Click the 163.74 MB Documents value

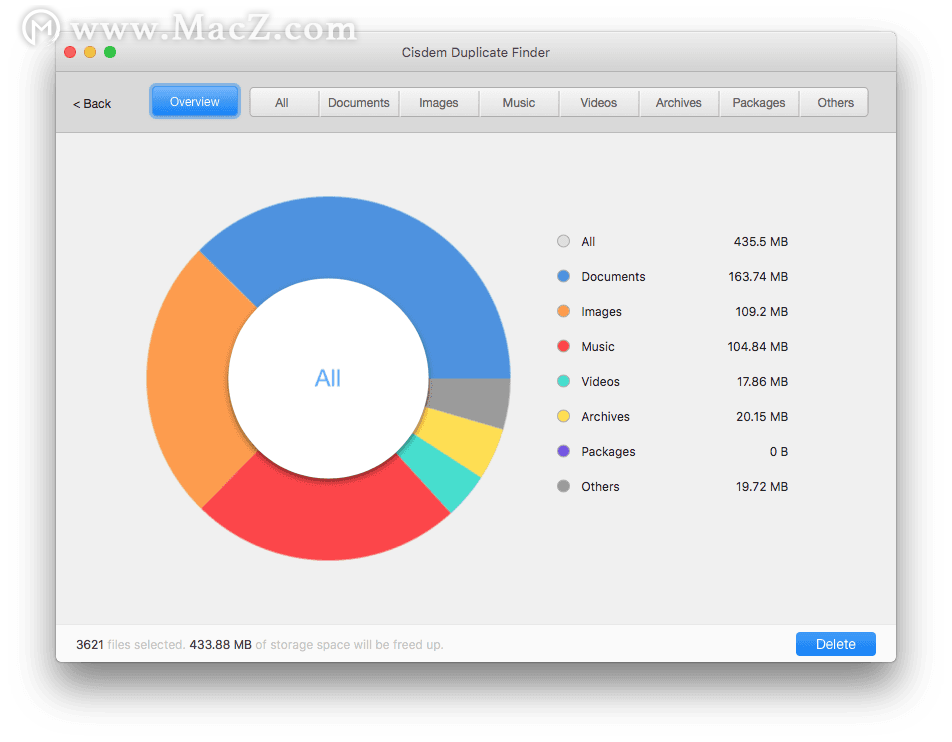pos(758,277)
